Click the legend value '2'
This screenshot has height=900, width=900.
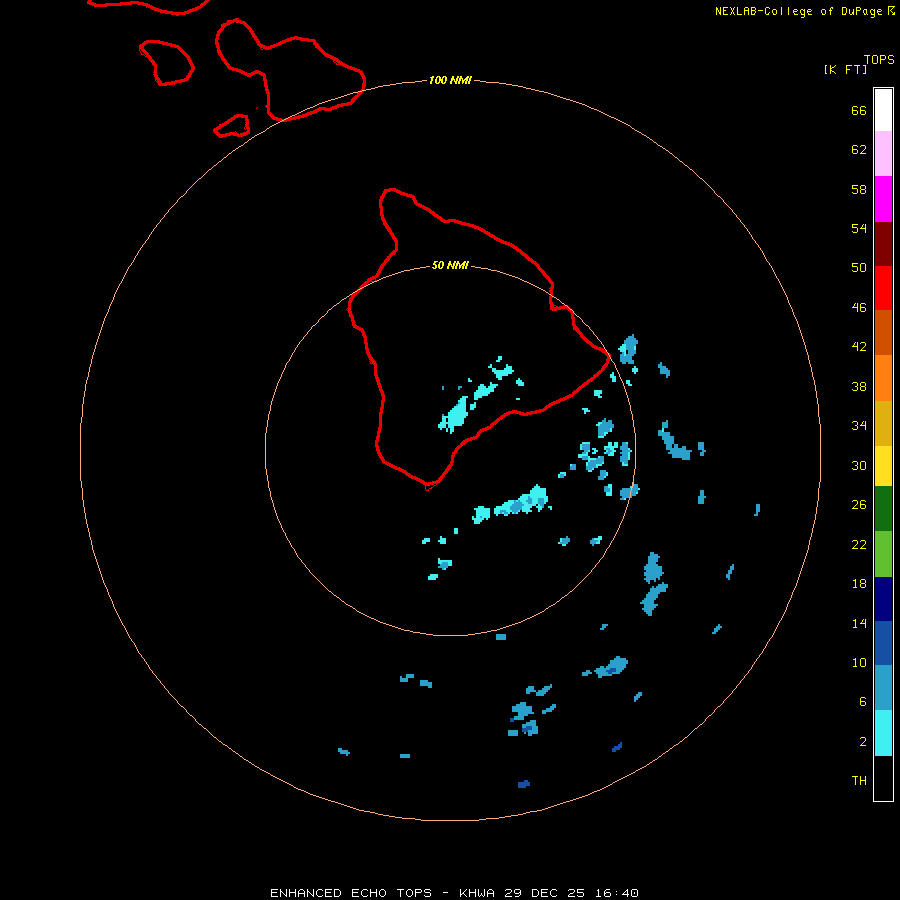[x=863, y=742]
